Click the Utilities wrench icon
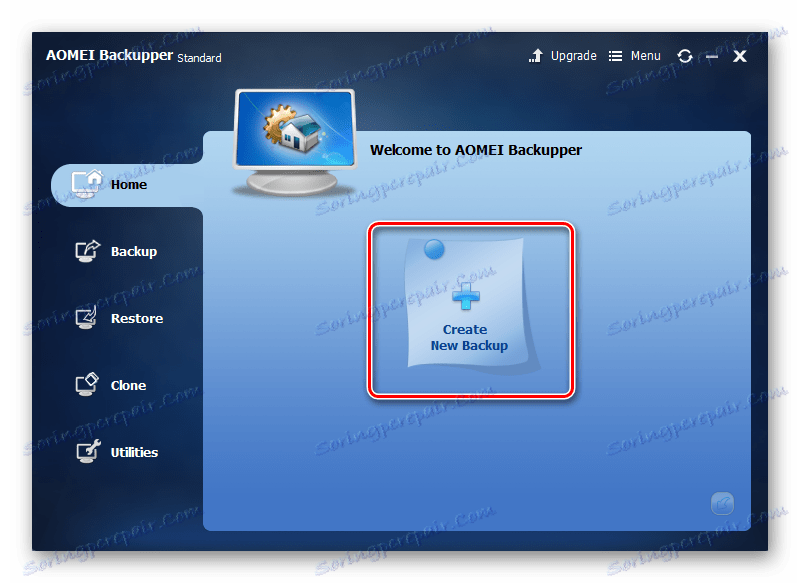The height and width of the screenshot is (583, 800). (88, 451)
